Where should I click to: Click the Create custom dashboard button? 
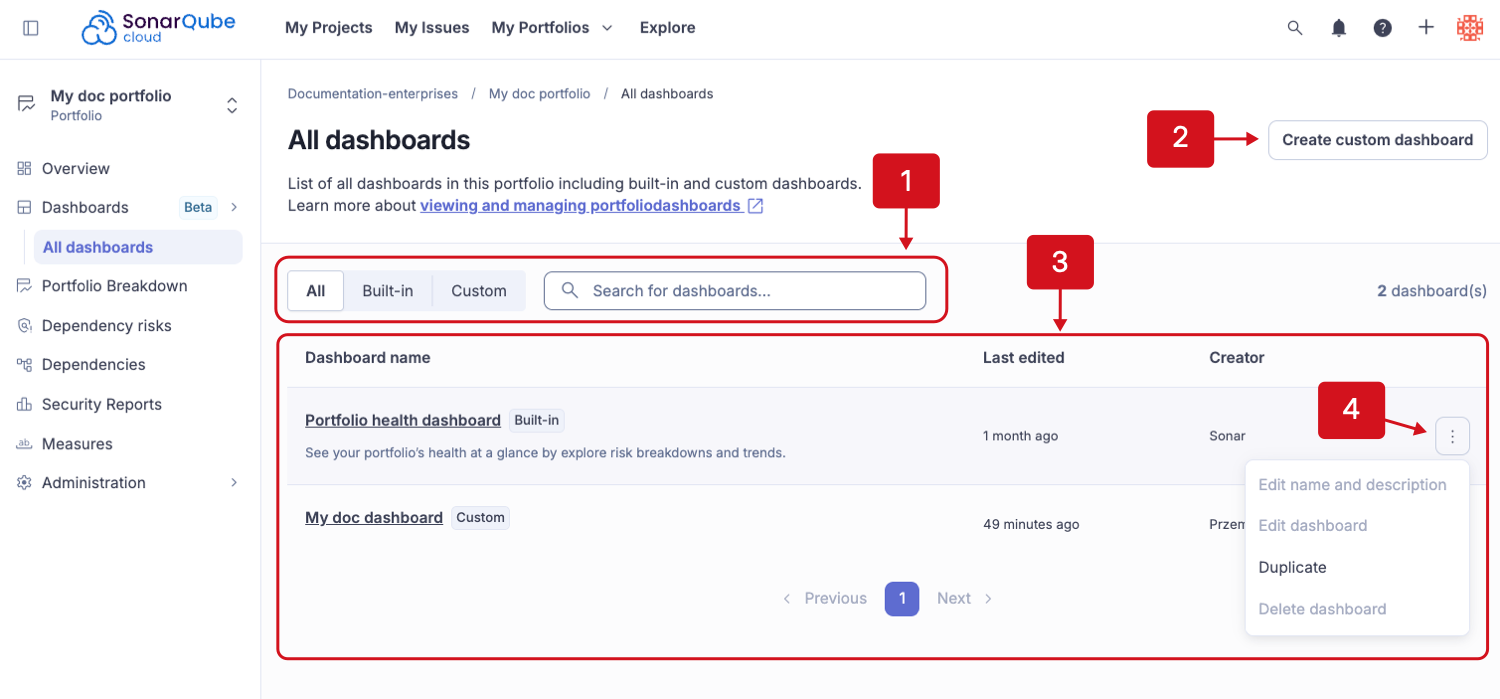pyautogui.click(x=1377, y=140)
